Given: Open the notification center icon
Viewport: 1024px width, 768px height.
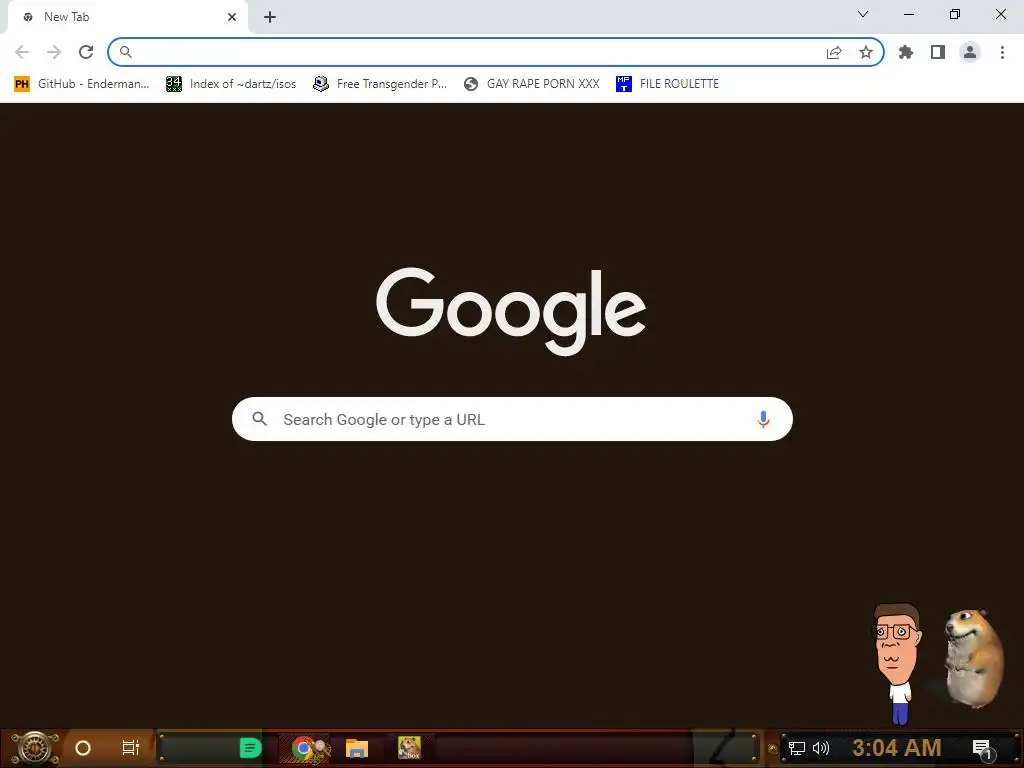Looking at the screenshot, I should 984,750.
